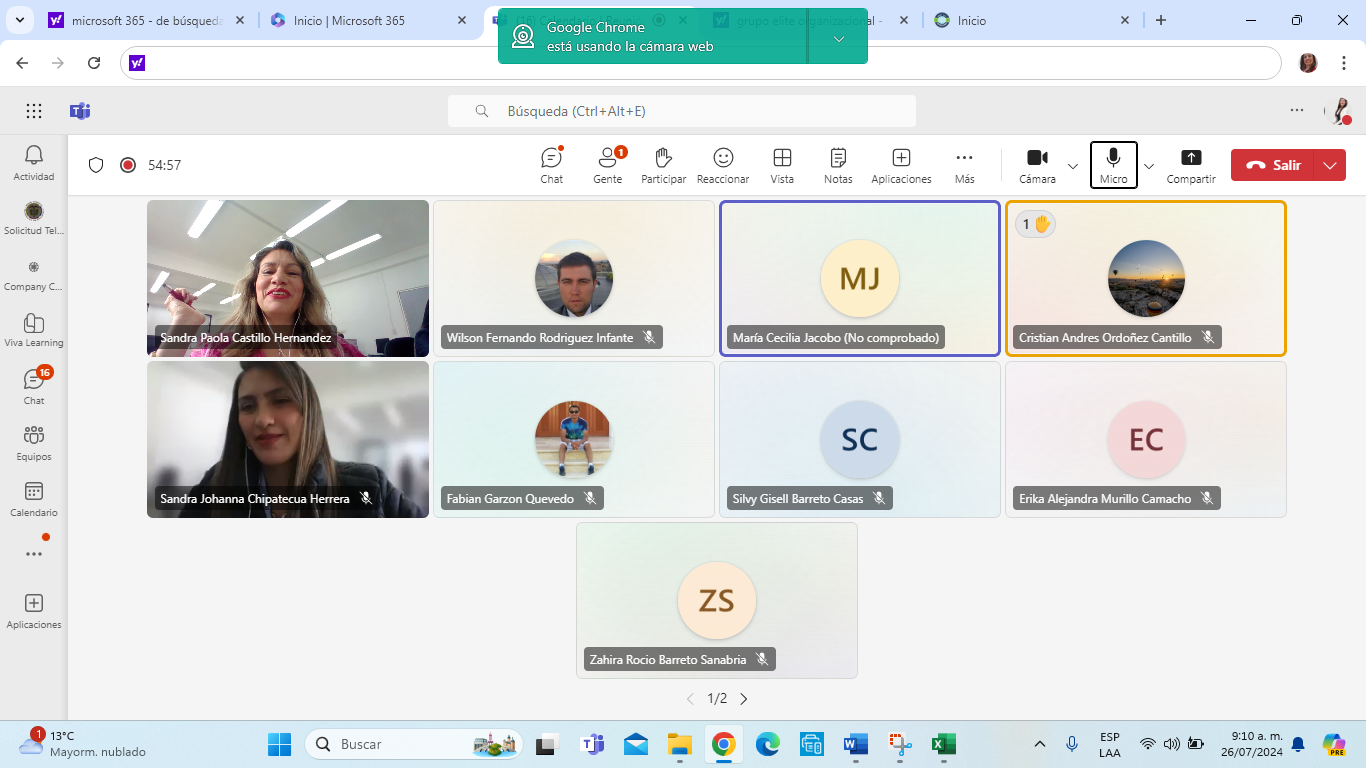1366x768 pixels.
Task: Show the Gente participants list
Action: click(x=607, y=165)
